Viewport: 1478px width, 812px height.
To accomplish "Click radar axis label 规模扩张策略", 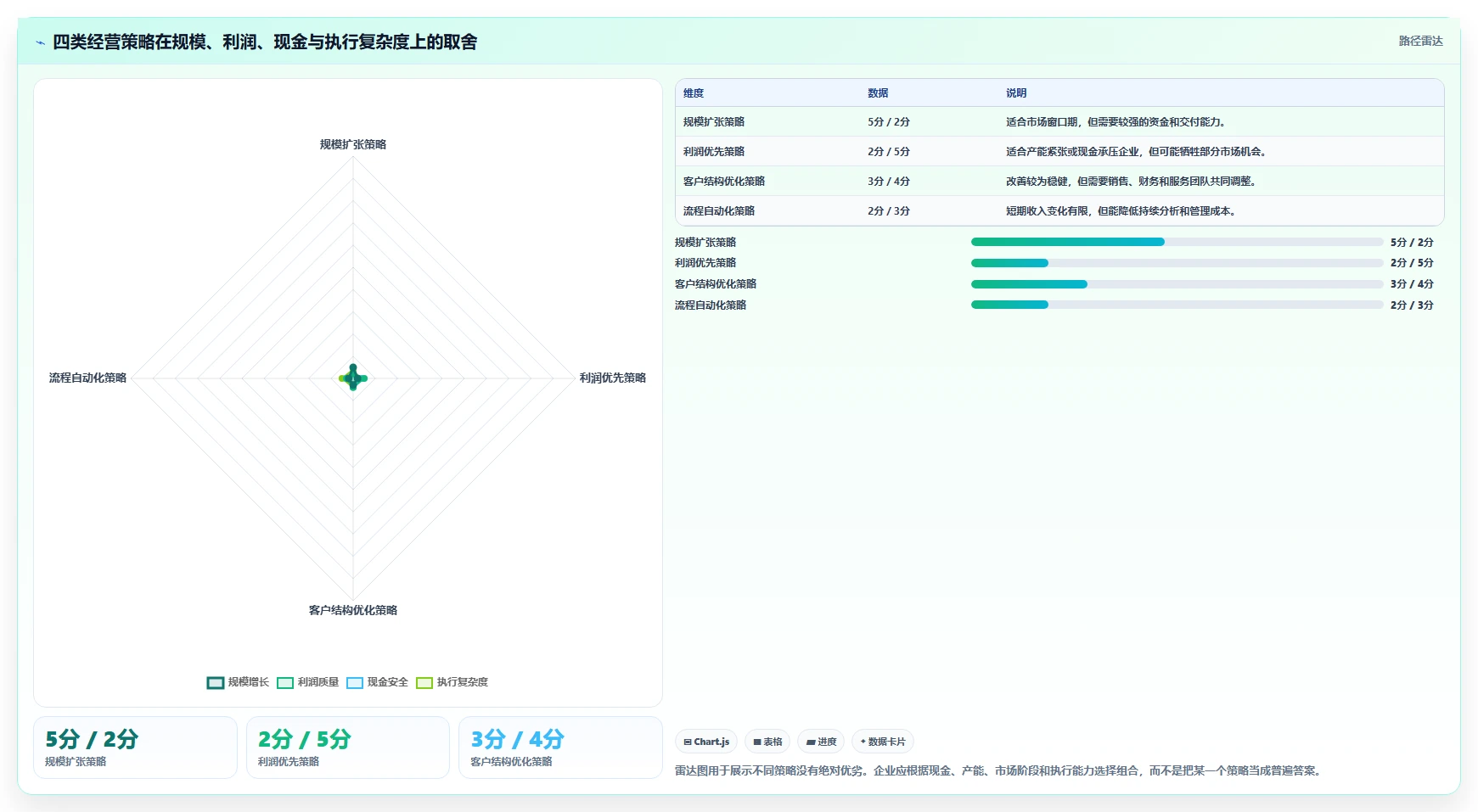I will click(353, 144).
